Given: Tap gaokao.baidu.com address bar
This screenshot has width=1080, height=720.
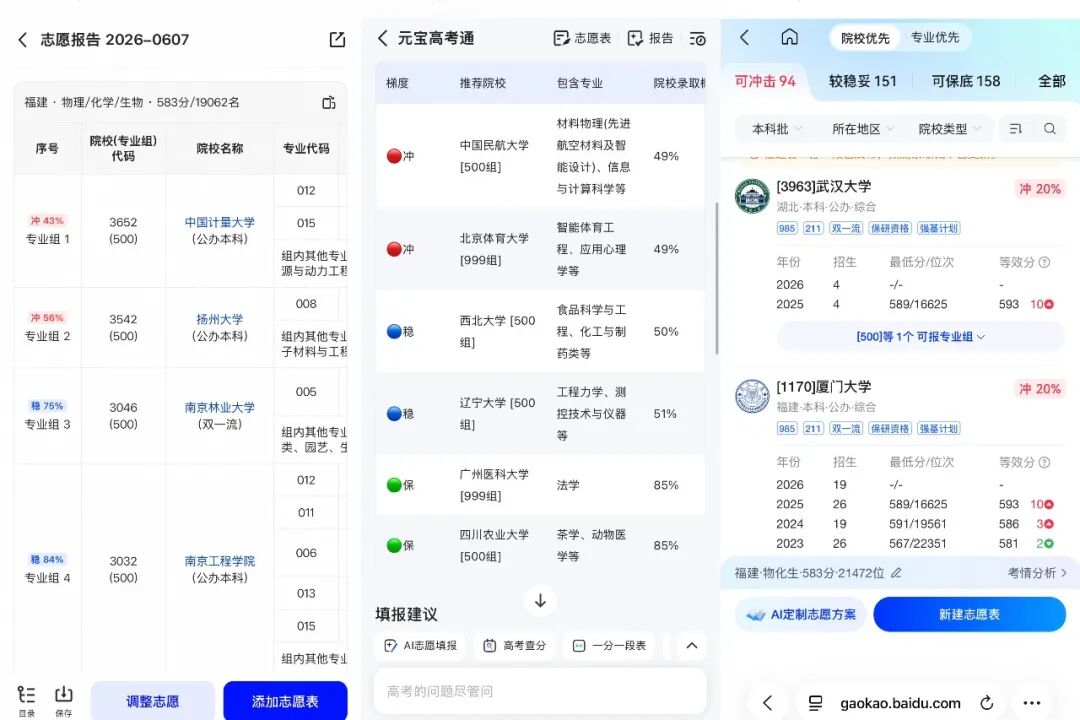Looking at the screenshot, I should coord(900,703).
